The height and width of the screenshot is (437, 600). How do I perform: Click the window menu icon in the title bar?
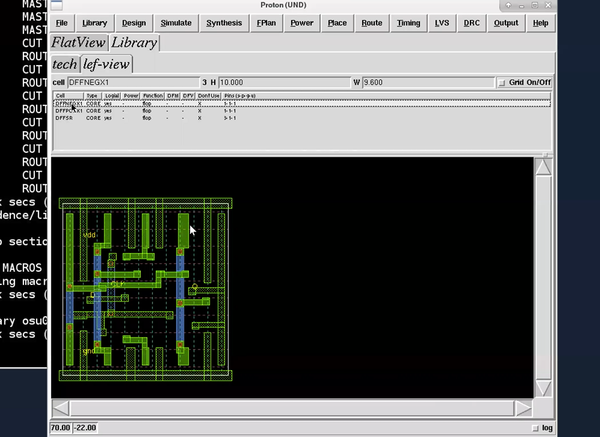tap(57, 5)
